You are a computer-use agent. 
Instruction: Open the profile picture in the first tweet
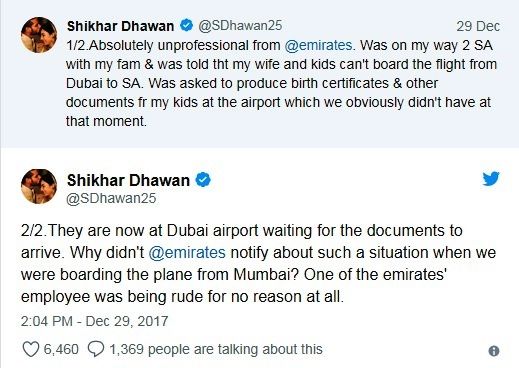click(x=39, y=35)
